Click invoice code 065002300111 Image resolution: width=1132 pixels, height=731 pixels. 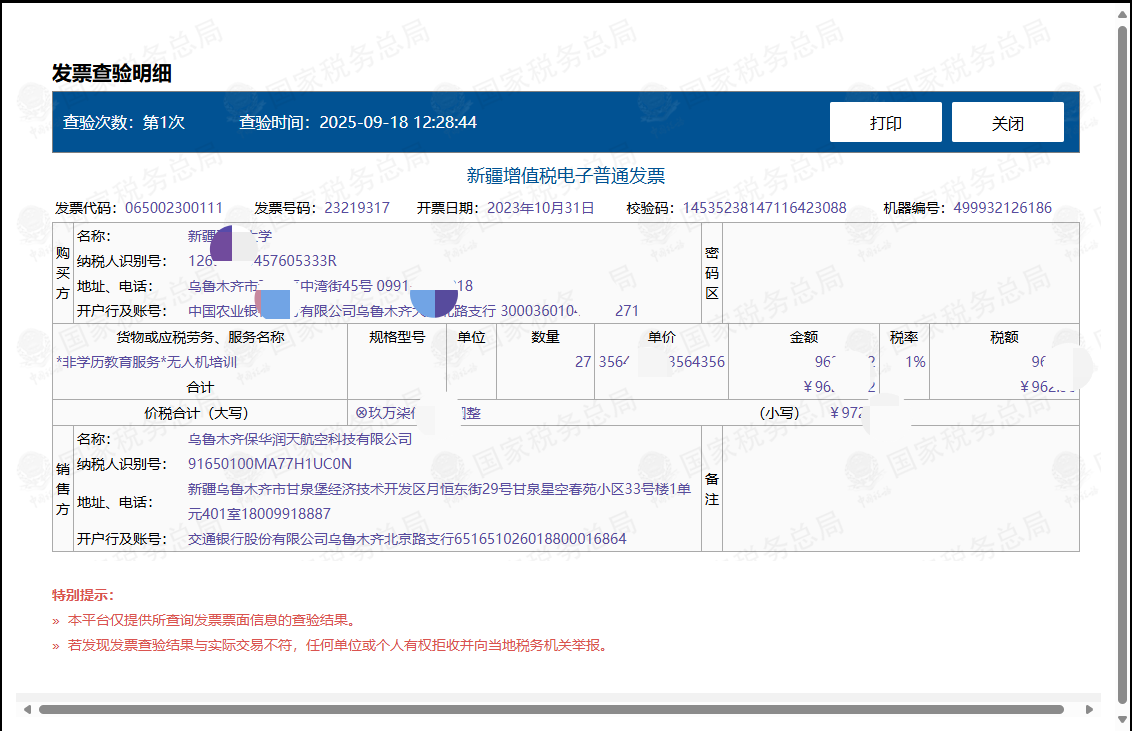pyautogui.click(x=174, y=208)
